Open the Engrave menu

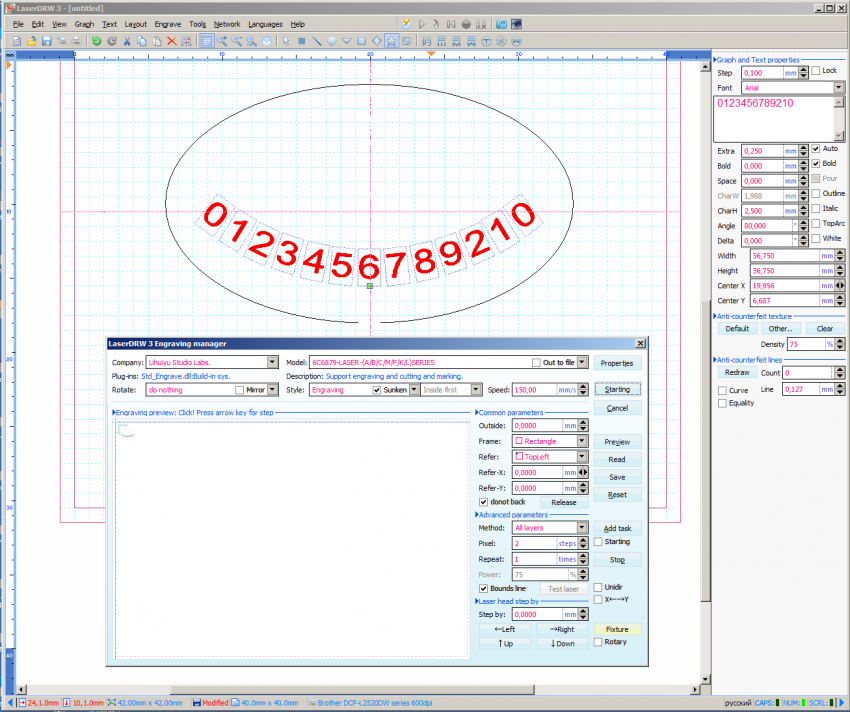(167, 23)
